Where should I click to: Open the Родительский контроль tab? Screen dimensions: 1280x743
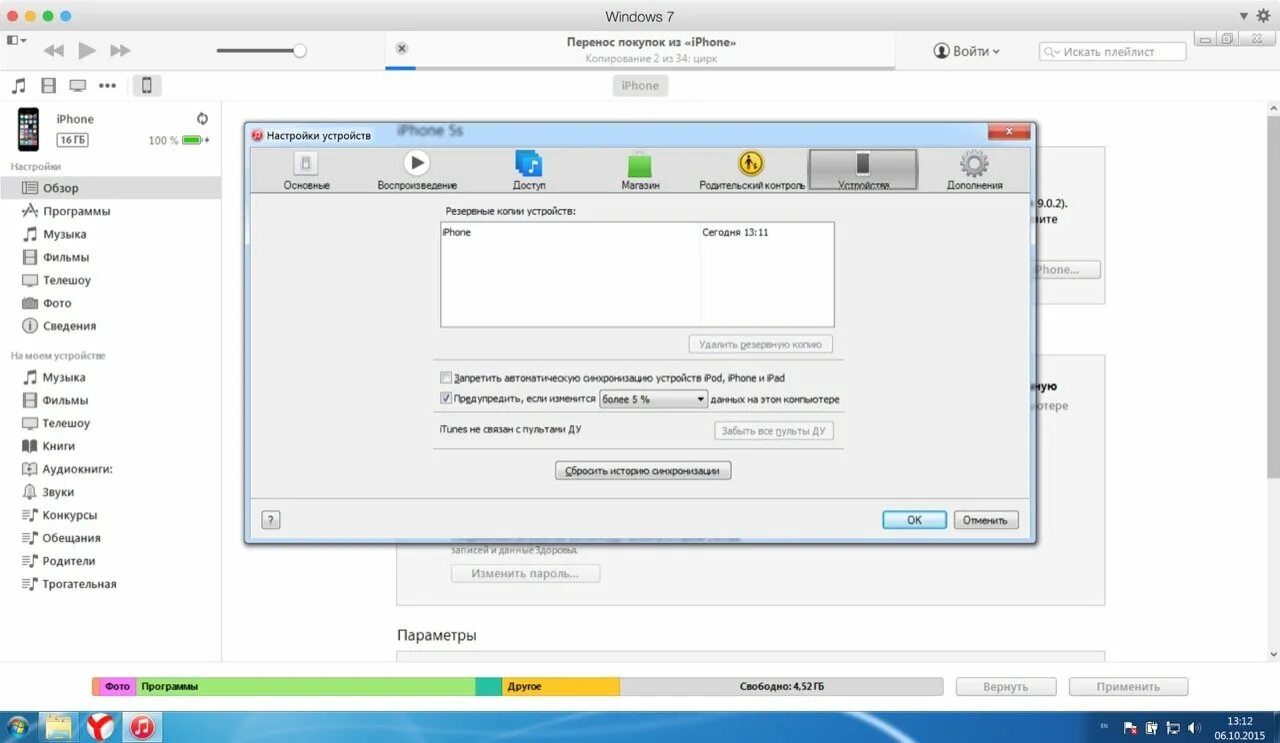point(751,170)
